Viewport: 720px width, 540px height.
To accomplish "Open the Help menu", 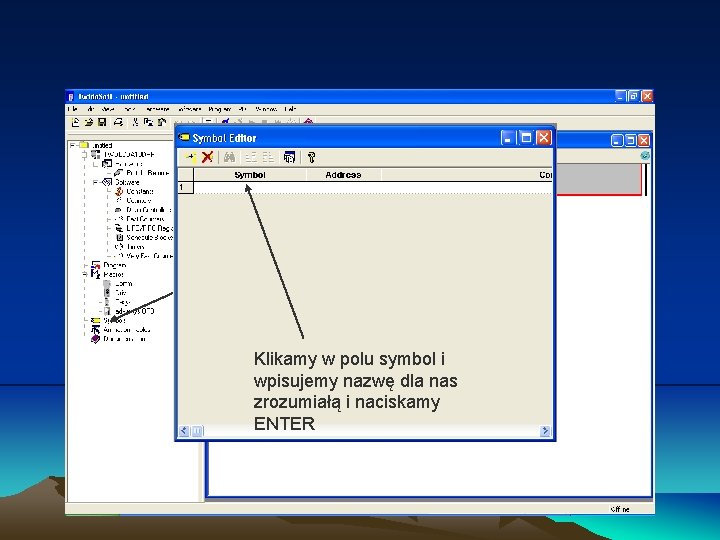I will click(290, 109).
